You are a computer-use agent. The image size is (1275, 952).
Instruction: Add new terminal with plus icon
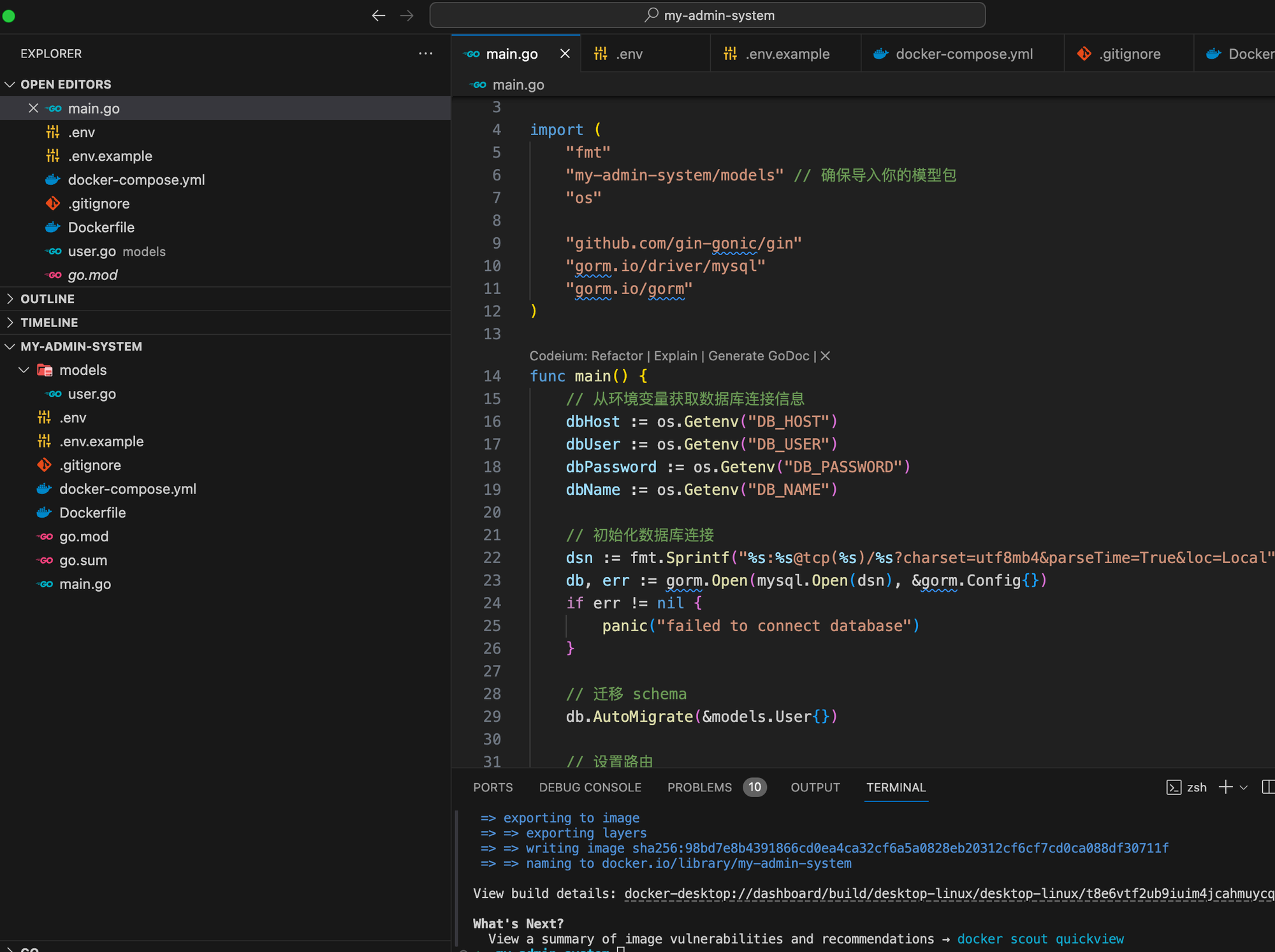point(1225,787)
